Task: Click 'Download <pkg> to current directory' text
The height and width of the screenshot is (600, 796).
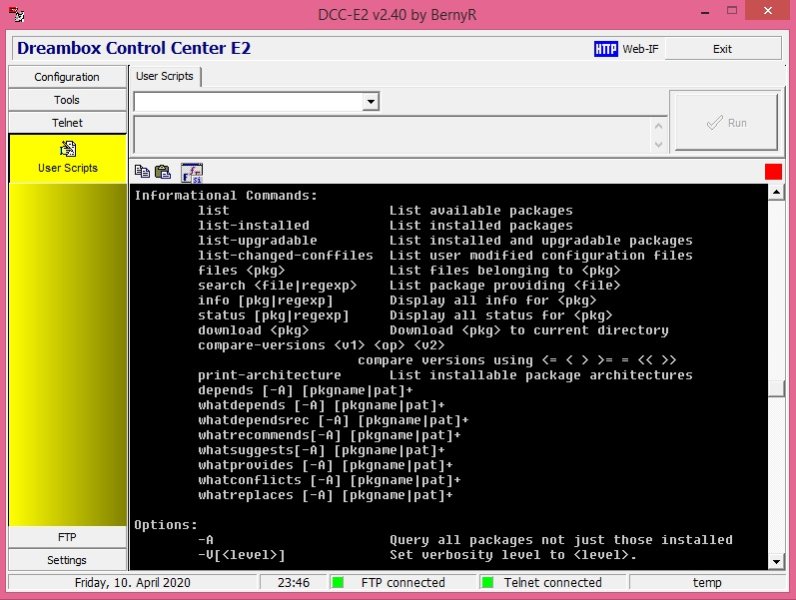Action: tap(529, 330)
